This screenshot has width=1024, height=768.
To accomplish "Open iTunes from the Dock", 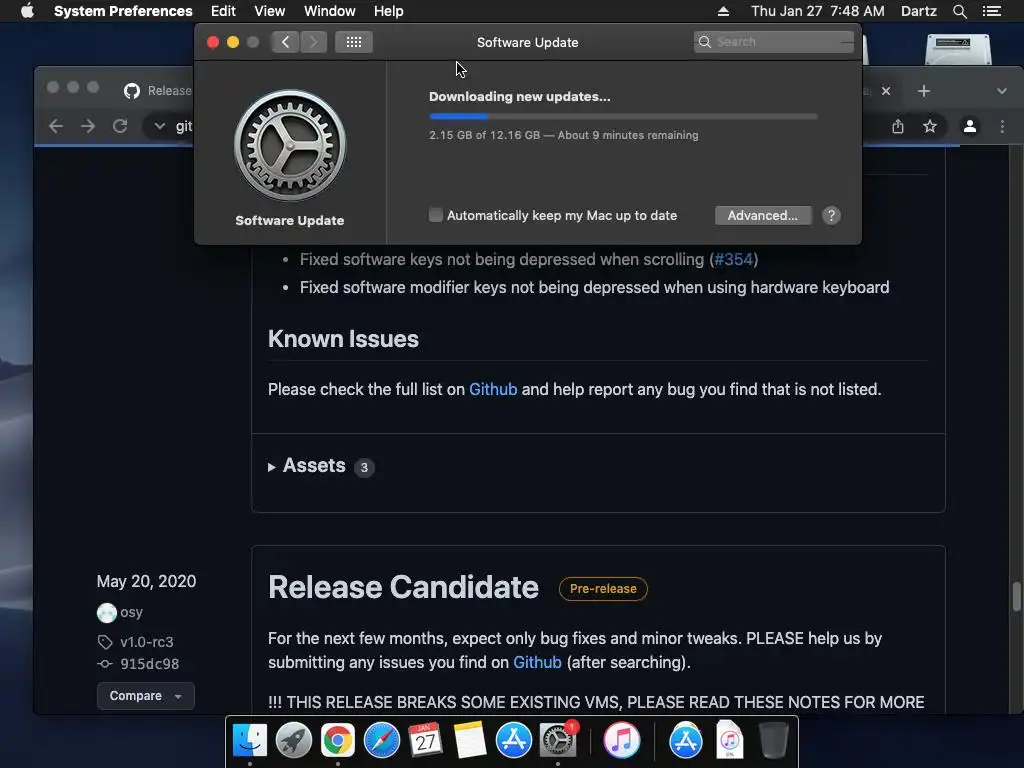I will click(x=621, y=741).
